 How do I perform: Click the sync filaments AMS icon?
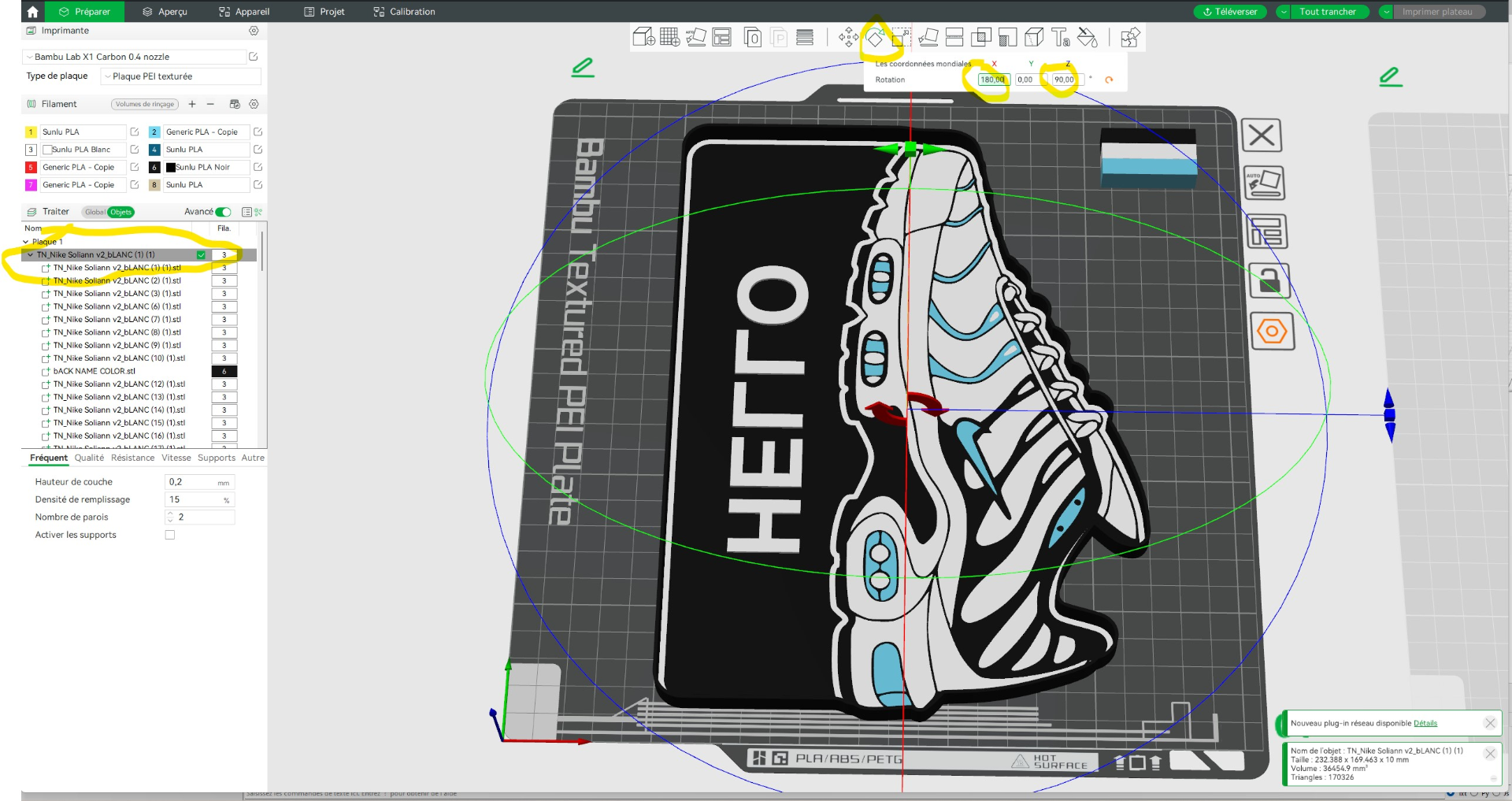(234, 104)
